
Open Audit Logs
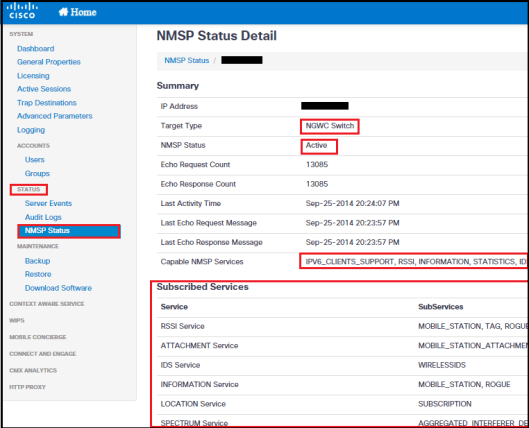43,217
